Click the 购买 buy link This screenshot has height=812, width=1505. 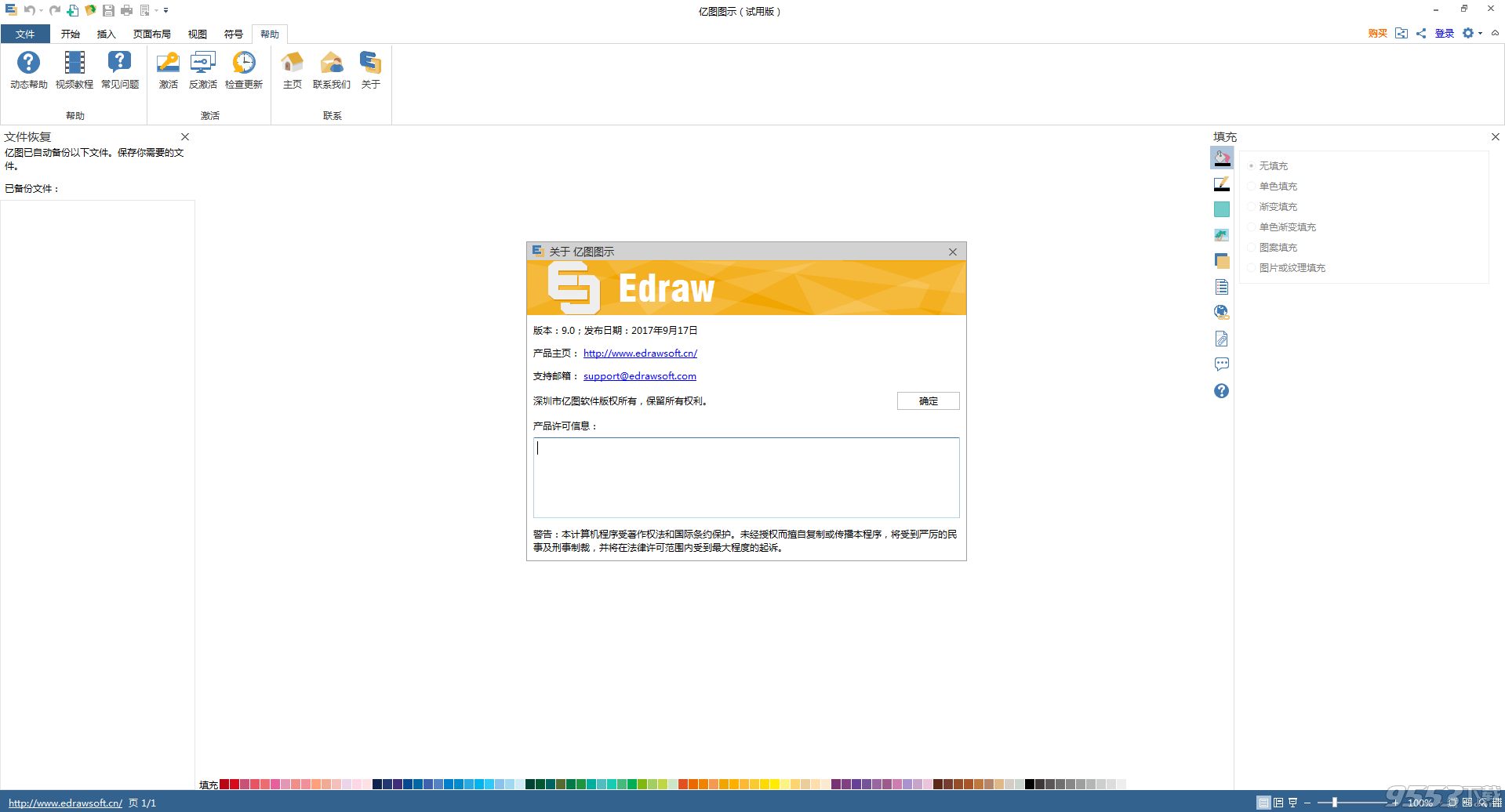click(1377, 33)
